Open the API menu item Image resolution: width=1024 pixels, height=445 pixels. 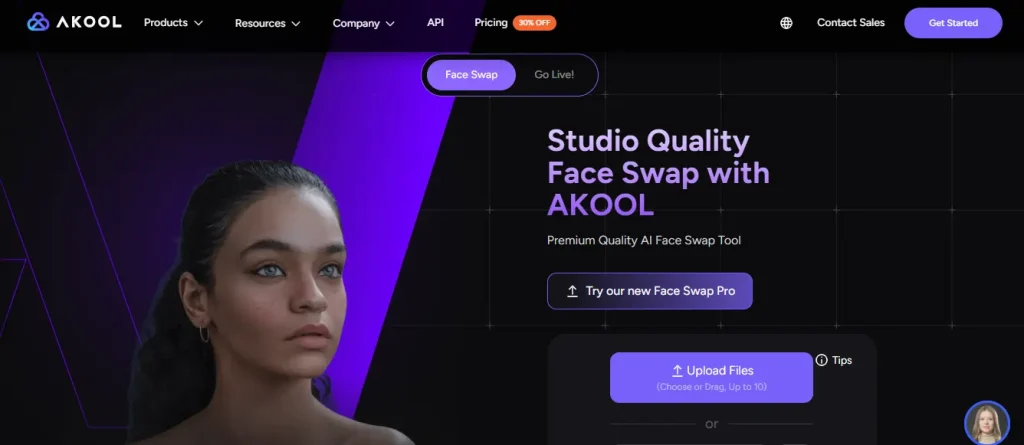436,22
